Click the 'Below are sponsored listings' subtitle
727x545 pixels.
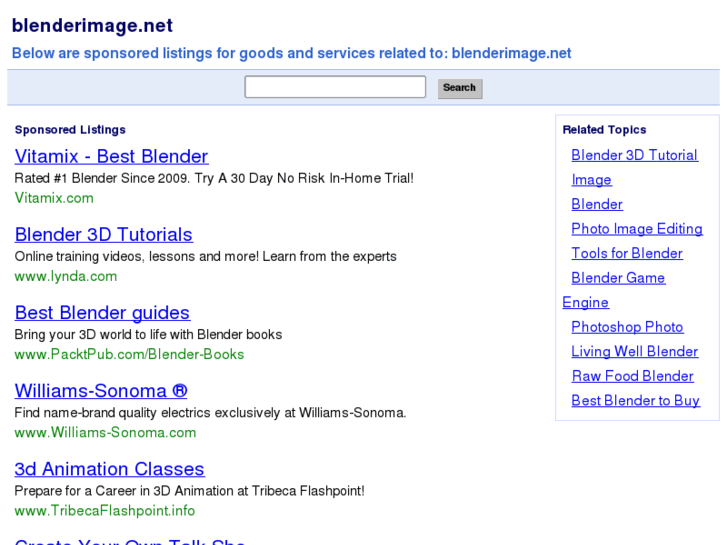pos(291,53)
